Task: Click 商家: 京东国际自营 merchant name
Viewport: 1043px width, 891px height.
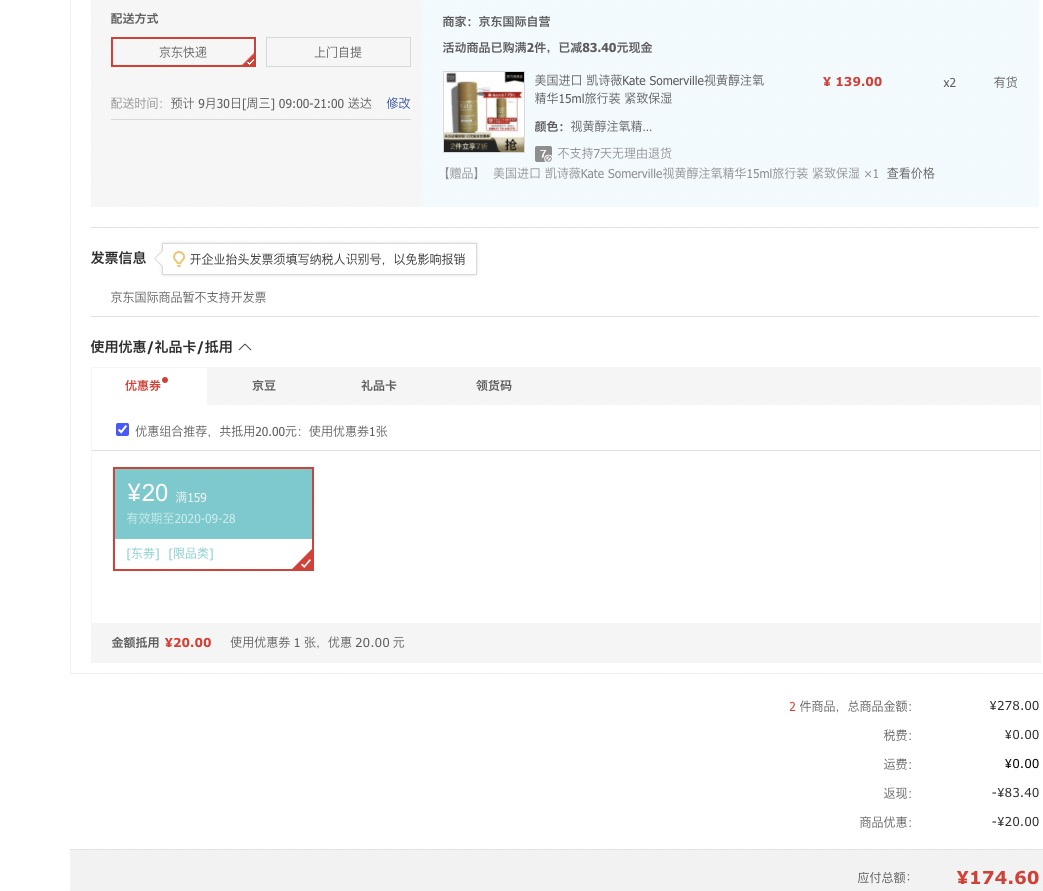Action: (x=496, y=22)
